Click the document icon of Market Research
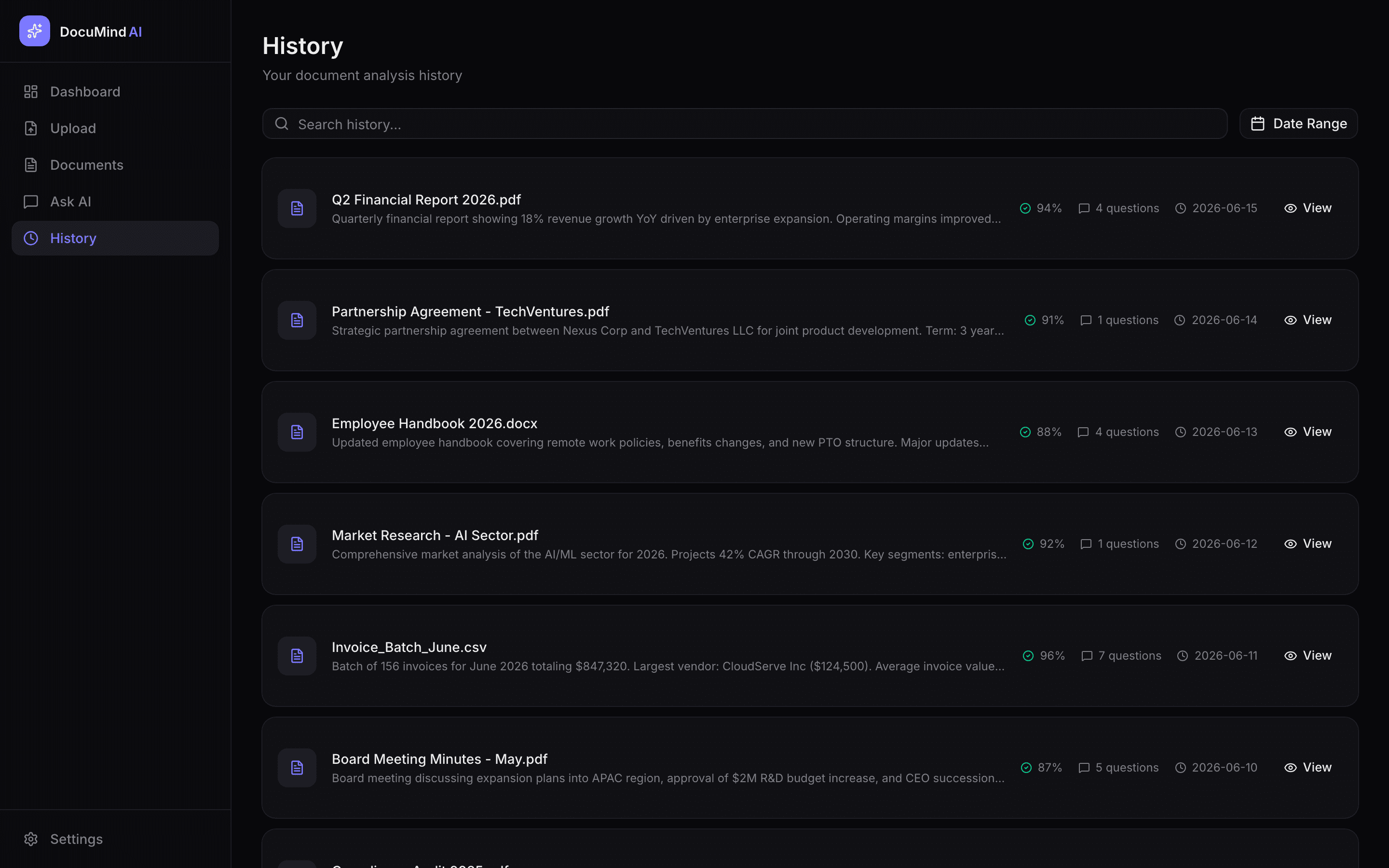 [x=297, y=544]
